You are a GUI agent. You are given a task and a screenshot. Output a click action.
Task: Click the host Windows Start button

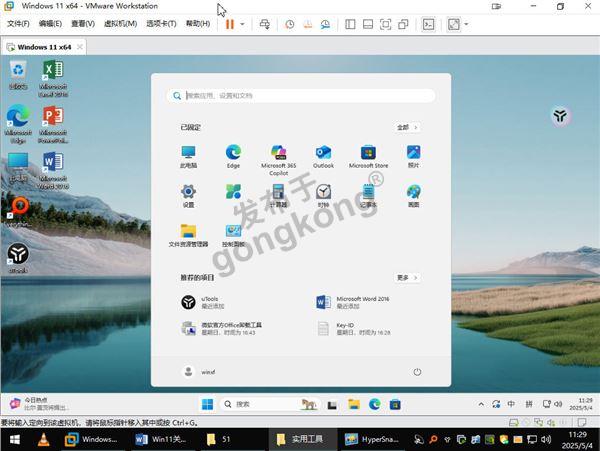pos(15,440)
